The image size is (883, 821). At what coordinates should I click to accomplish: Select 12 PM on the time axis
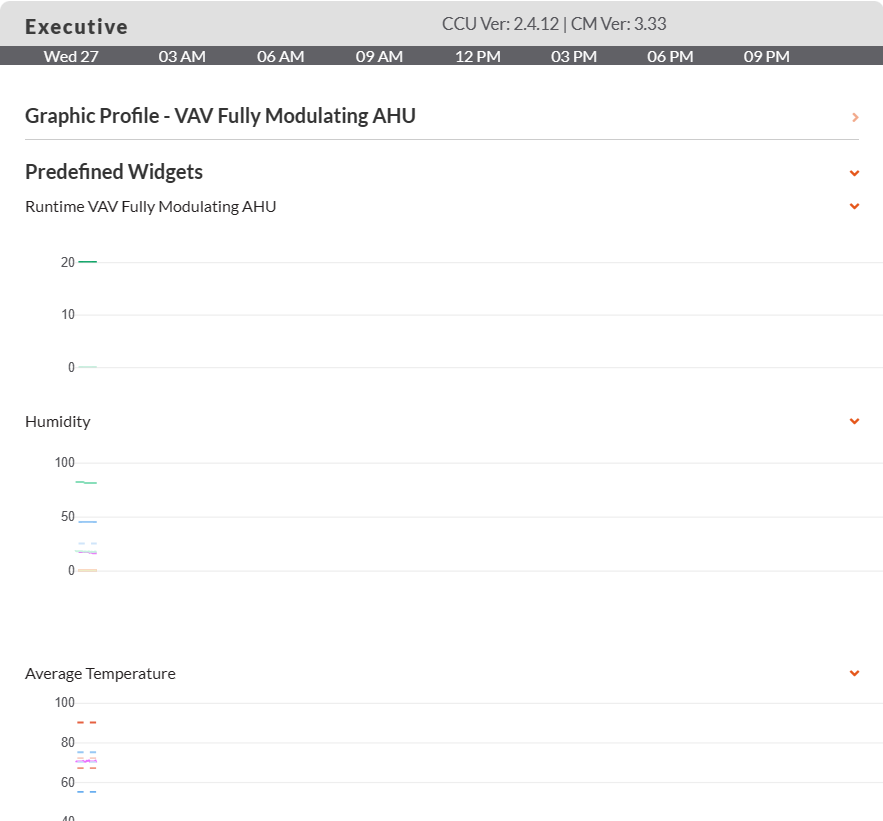pos(478,56)
